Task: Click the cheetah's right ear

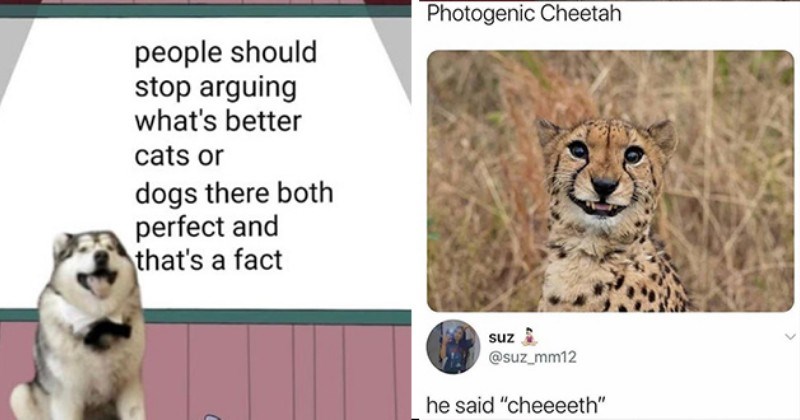Action: point(664,137)
